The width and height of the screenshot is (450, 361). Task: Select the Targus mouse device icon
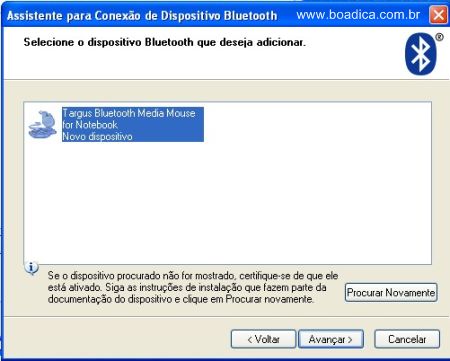(42, 124)
